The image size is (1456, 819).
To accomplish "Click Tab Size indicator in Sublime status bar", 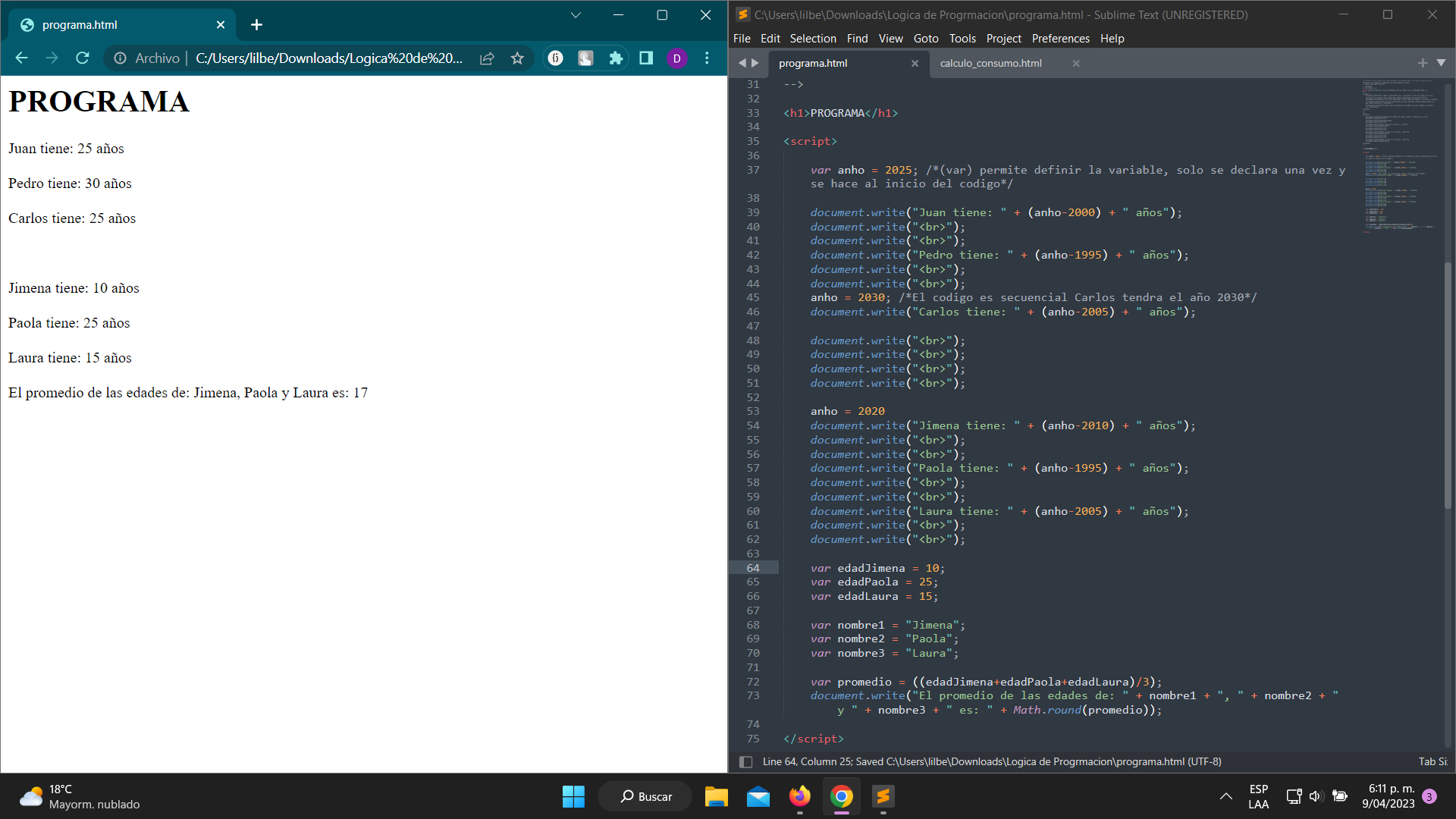I will tap(1432, 762).
